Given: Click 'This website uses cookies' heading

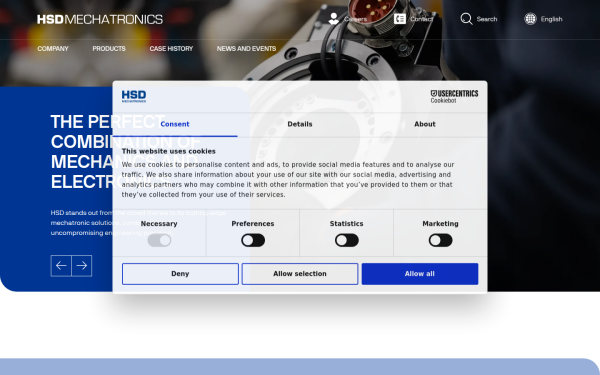Looking at the screenshot, I should click(x=169, y=151).
